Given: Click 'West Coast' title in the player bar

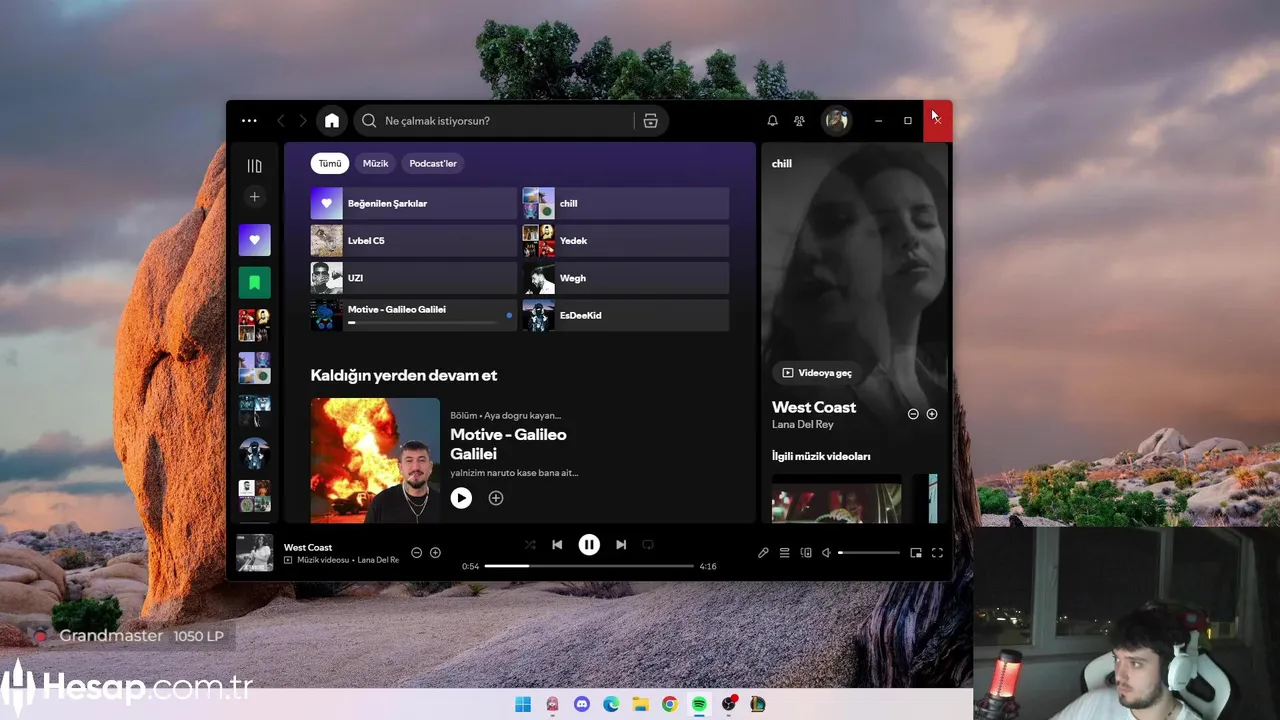Looking at the screenshot, I should (308, 548).
